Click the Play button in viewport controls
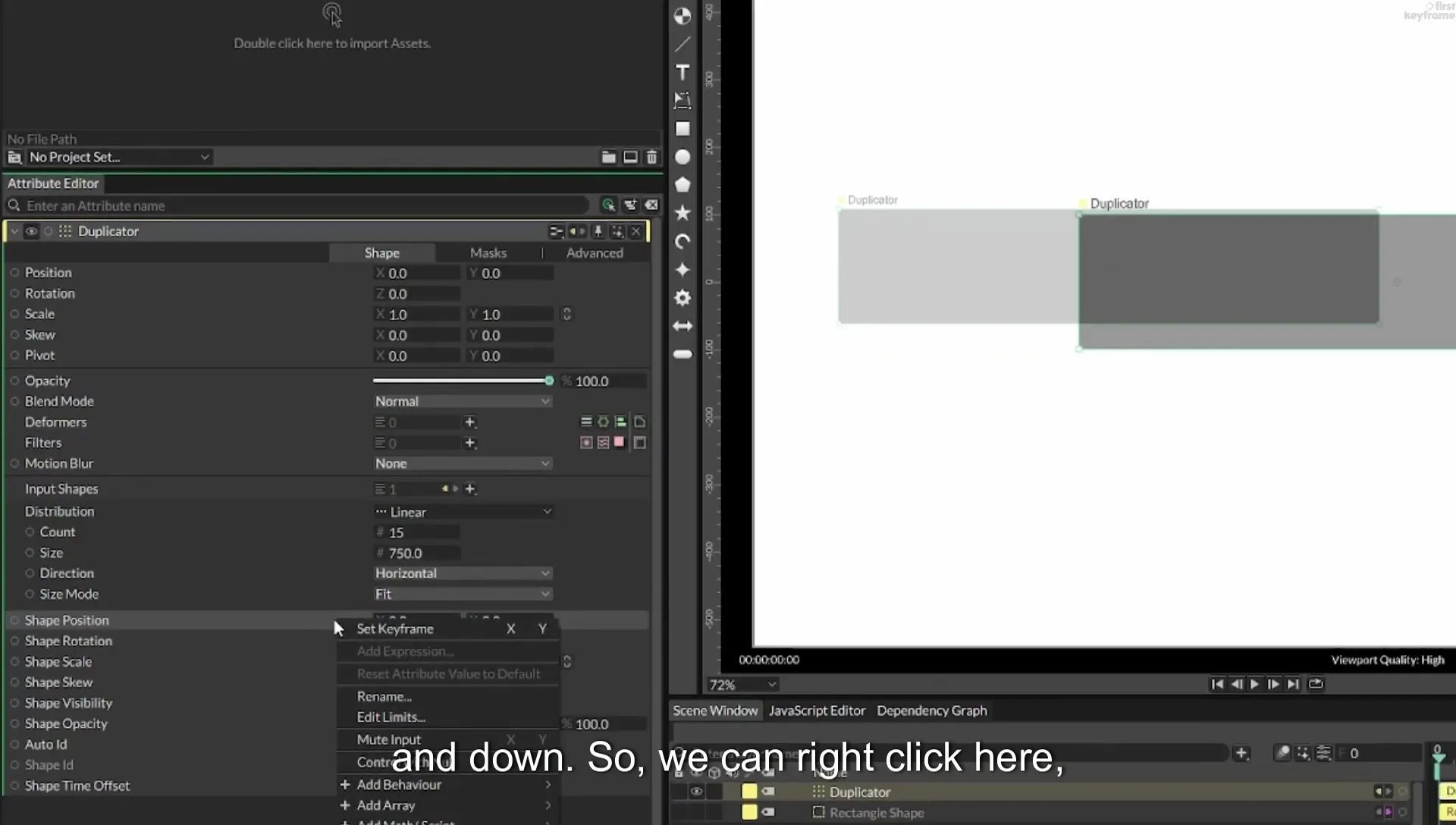Image resolution: width=1456 pixels, height=825 pixels. pos(1254,684)
